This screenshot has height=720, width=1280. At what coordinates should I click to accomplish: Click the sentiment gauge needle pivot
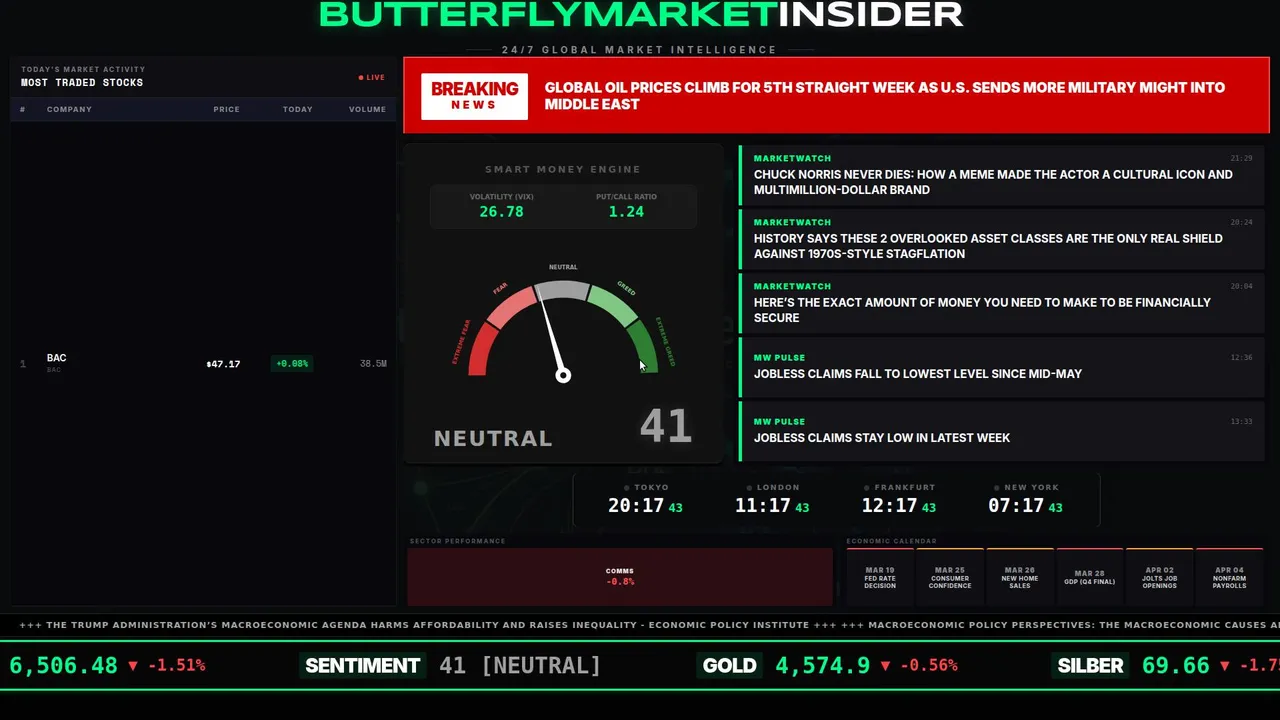tap(563, 375)
